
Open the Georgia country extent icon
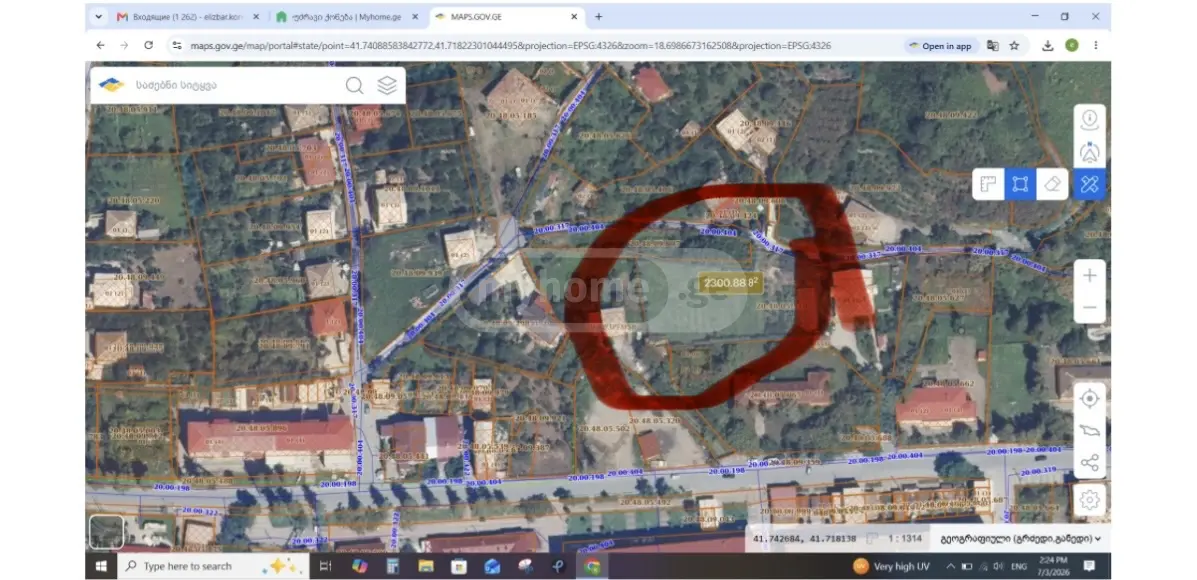click(x=1089, y=431)
